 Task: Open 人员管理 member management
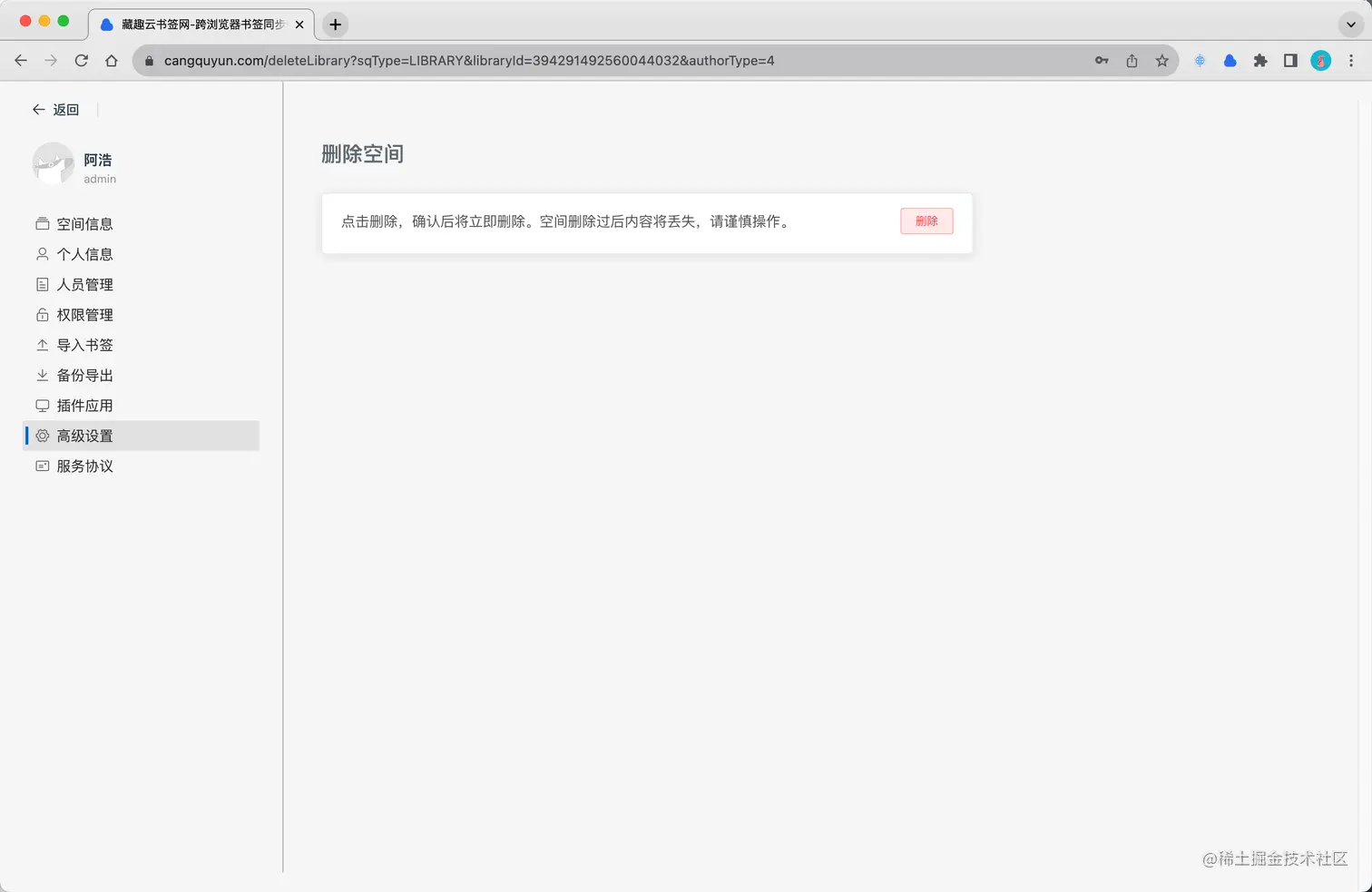(86, 284)
